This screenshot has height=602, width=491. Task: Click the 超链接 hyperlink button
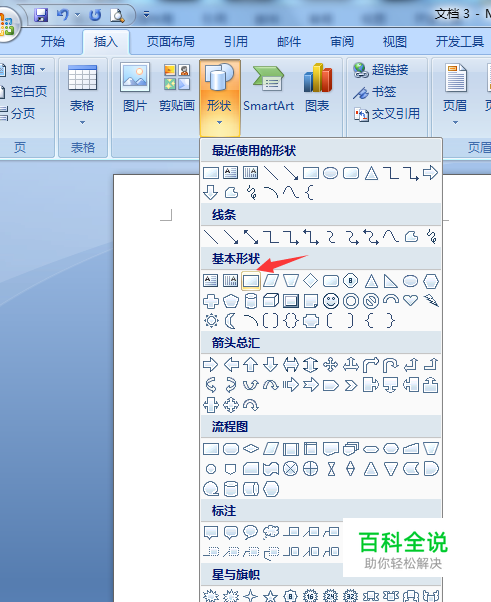click(381, 70)
